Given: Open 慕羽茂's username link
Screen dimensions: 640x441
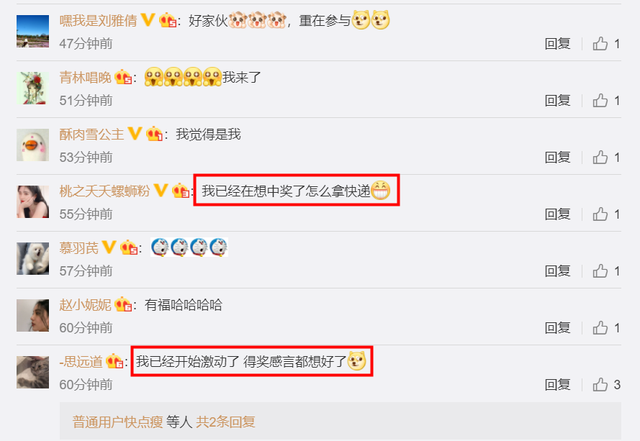Looking at the screenshot, I should tap(79, 247).
